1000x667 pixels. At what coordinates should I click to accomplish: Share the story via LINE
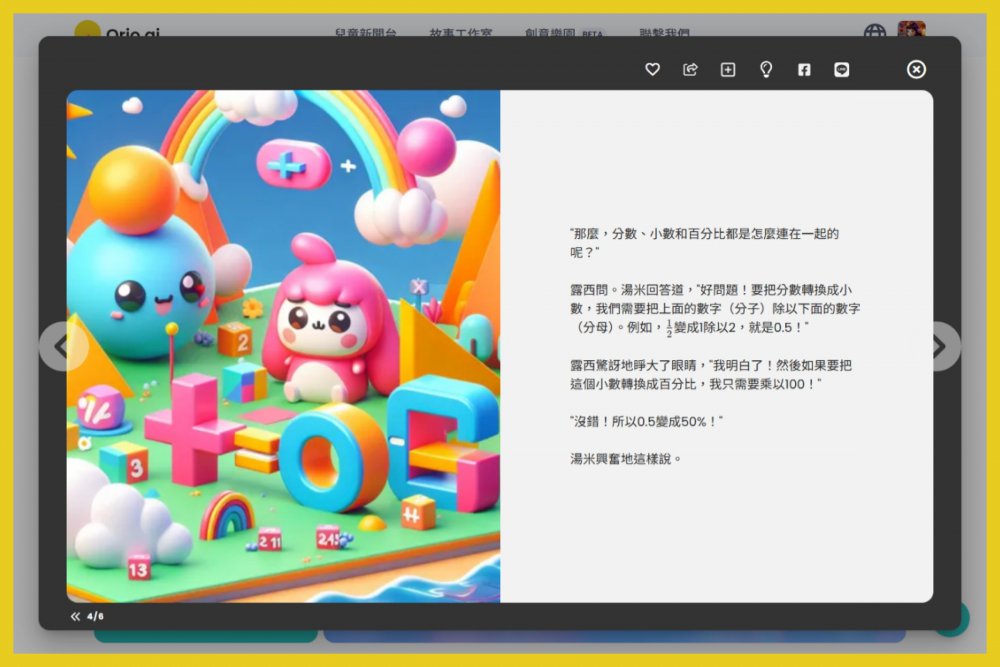click(x=842, y=69)
